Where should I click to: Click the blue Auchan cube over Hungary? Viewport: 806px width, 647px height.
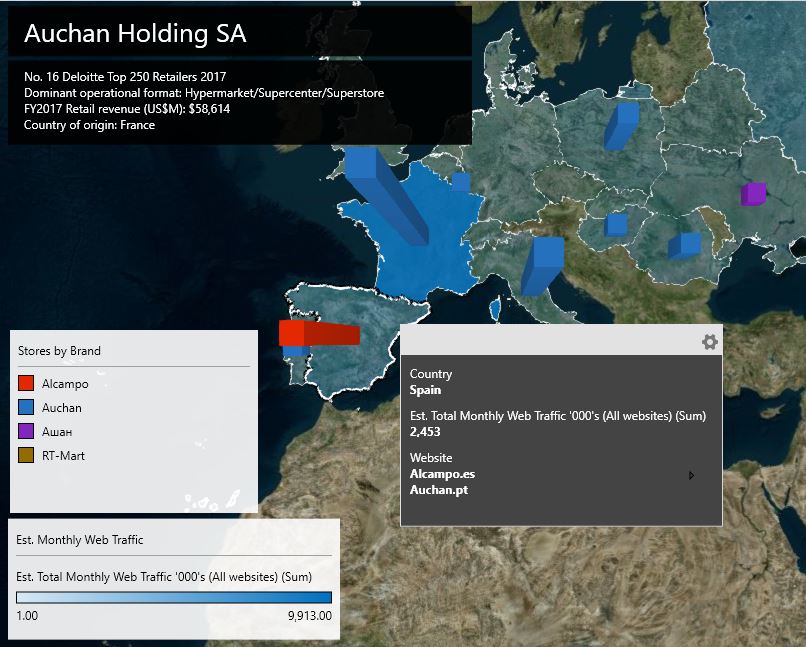click(615, 225)
